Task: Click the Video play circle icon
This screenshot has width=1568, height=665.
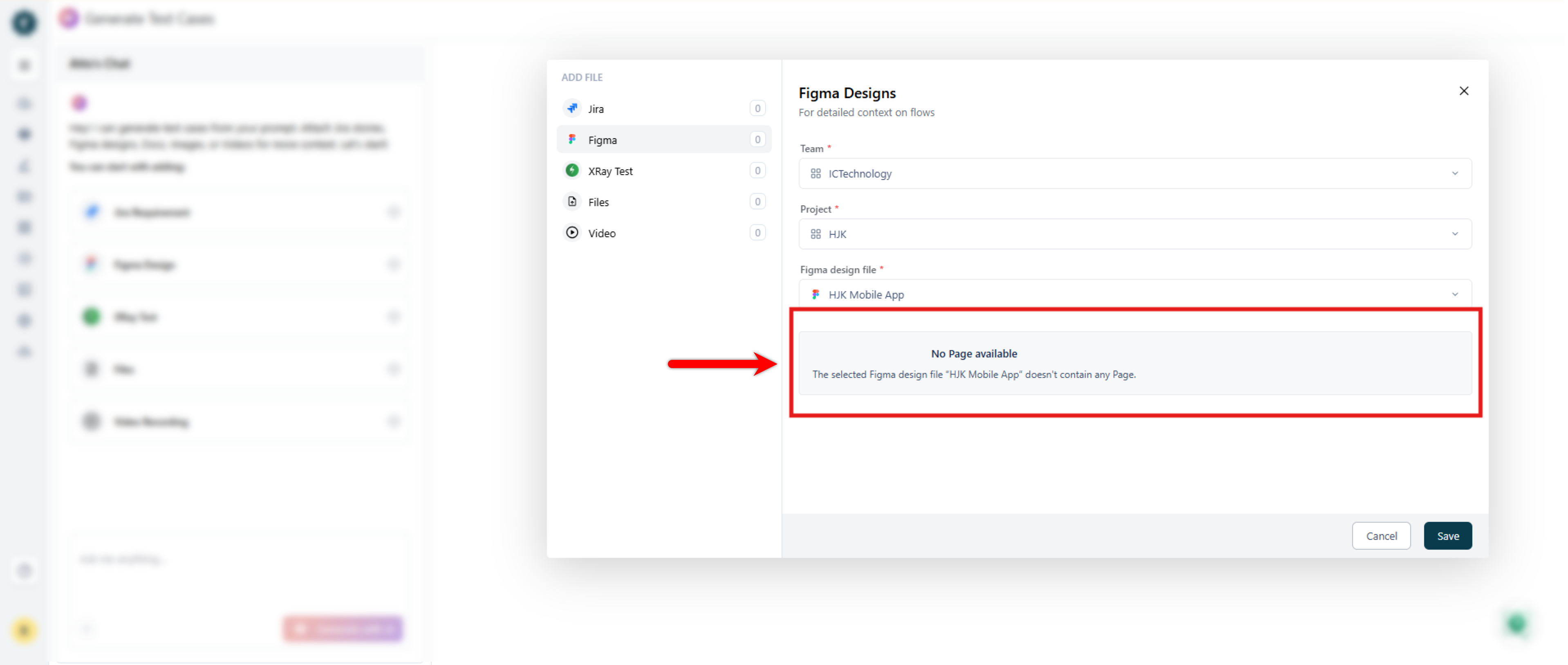Action: [x=572, y=233]
